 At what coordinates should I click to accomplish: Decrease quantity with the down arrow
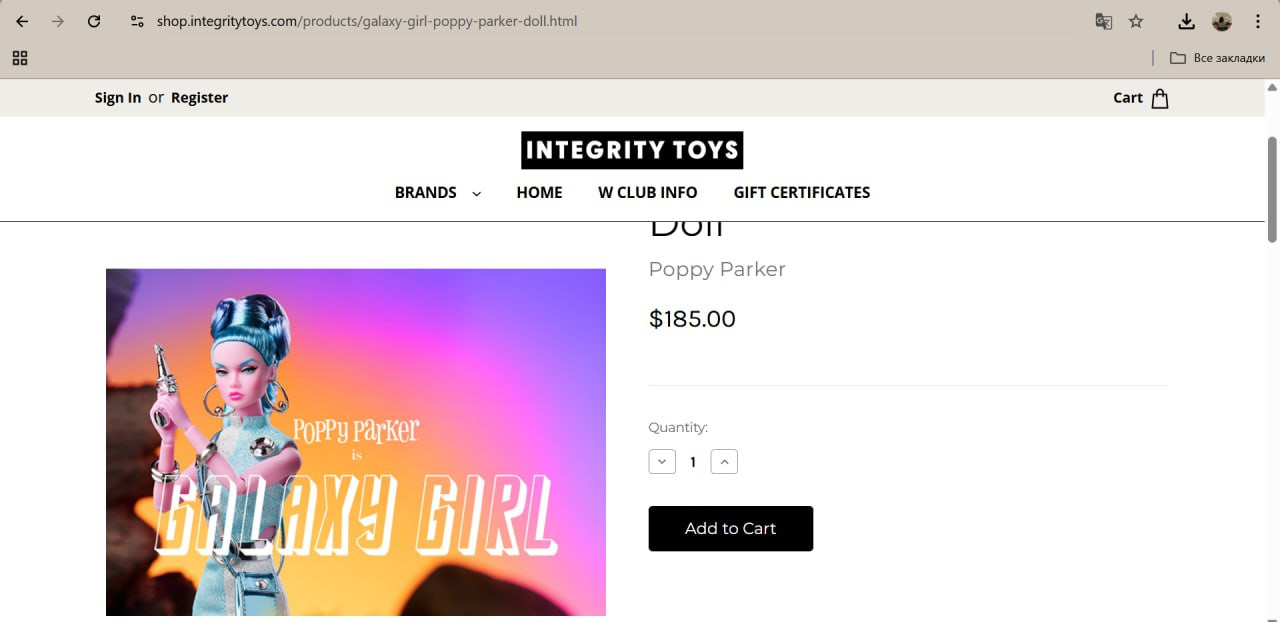tap(662, 462)
